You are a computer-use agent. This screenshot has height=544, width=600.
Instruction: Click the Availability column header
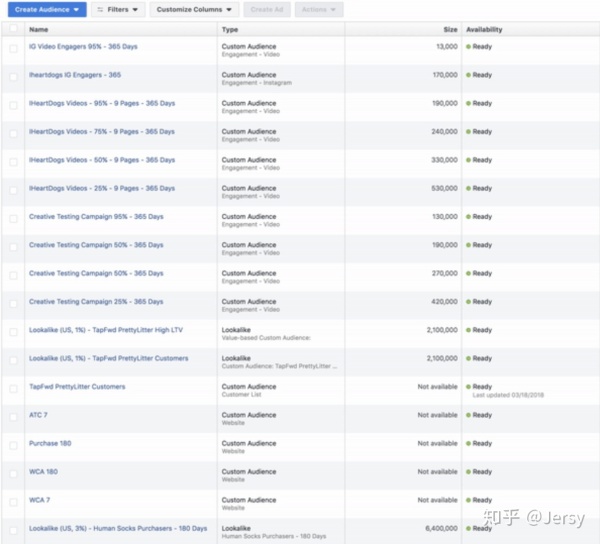tap(484, 30)
